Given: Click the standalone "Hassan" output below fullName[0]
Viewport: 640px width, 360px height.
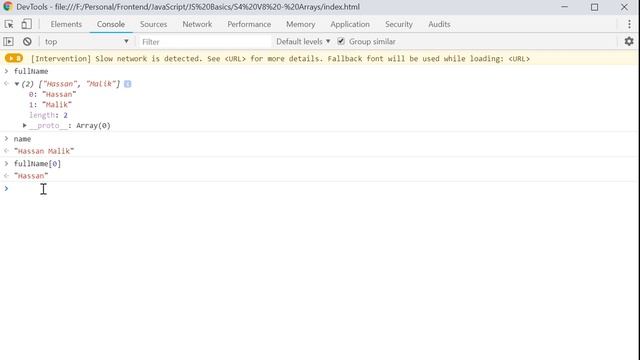Looking at the screenshot, I should 31,176.
